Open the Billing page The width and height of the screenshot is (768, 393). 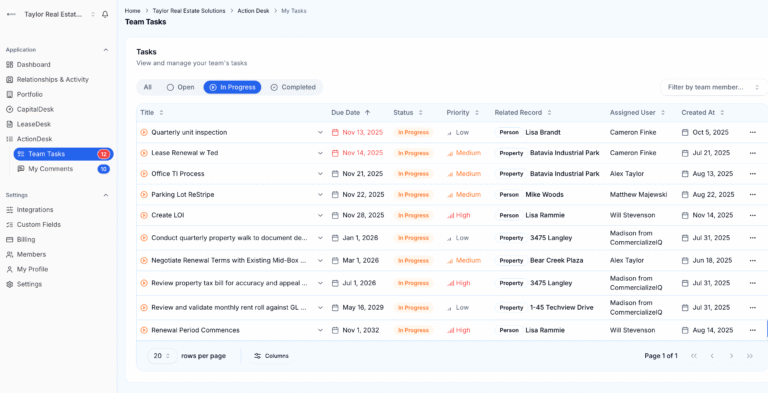click(25, 240)
